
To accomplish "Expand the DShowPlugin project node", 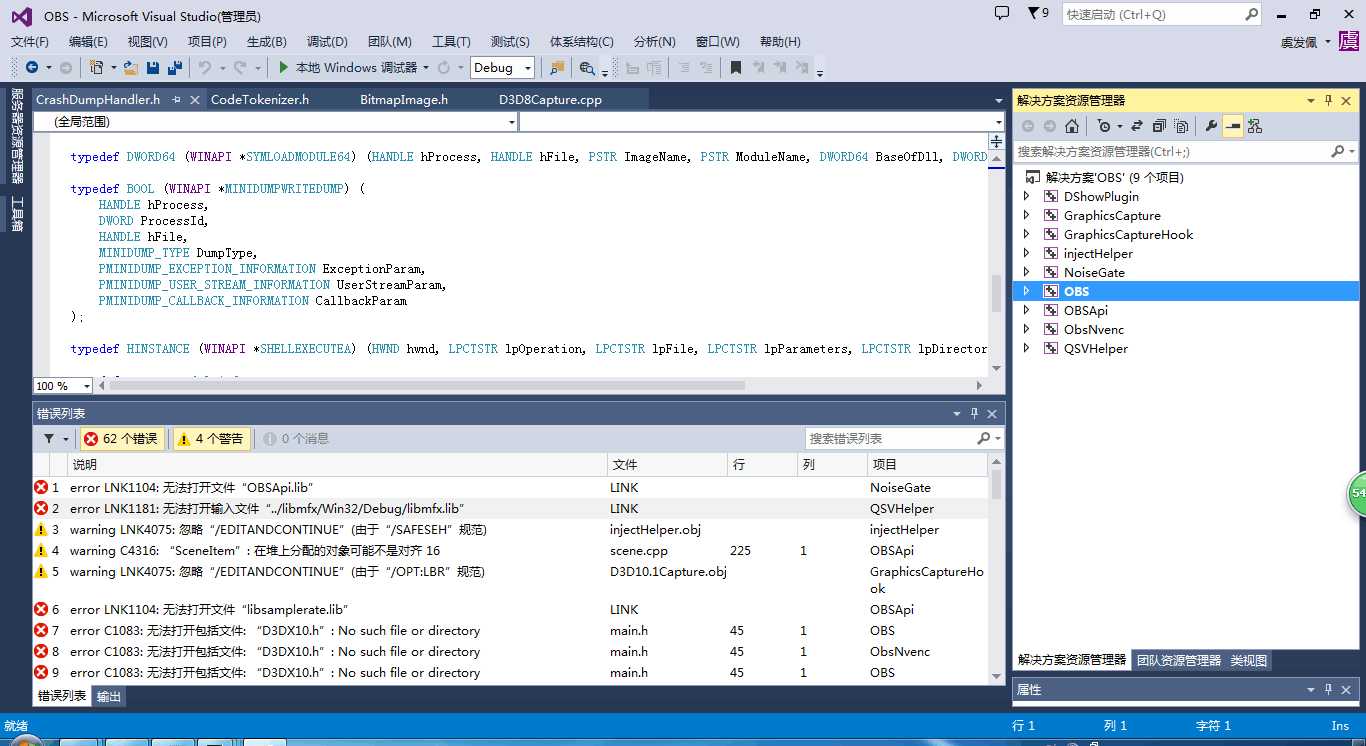I will click(x=1026, y=197).
